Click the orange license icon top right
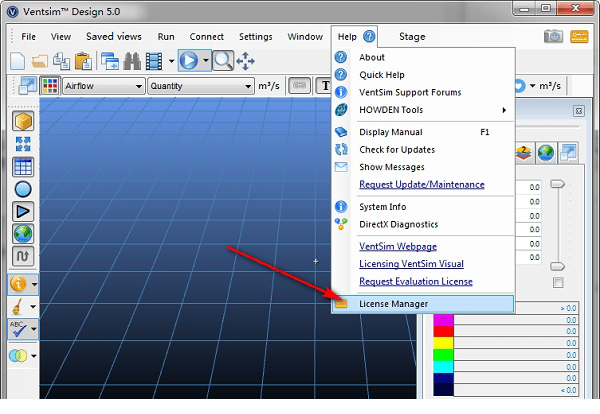600x414 pixels. [579, 37]
